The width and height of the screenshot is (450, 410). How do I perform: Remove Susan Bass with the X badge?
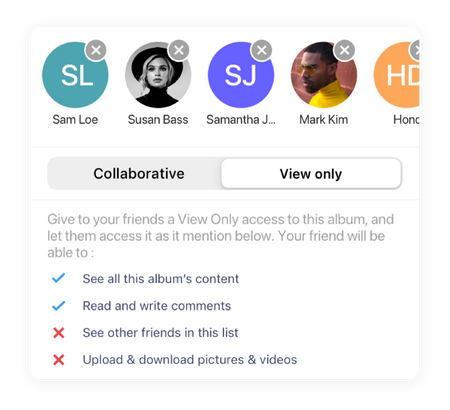tap(179, 50)
